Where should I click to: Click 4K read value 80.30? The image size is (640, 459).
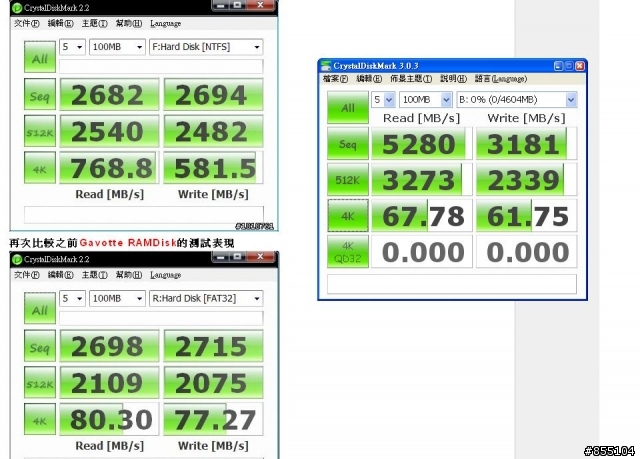[x=109, y=419]
